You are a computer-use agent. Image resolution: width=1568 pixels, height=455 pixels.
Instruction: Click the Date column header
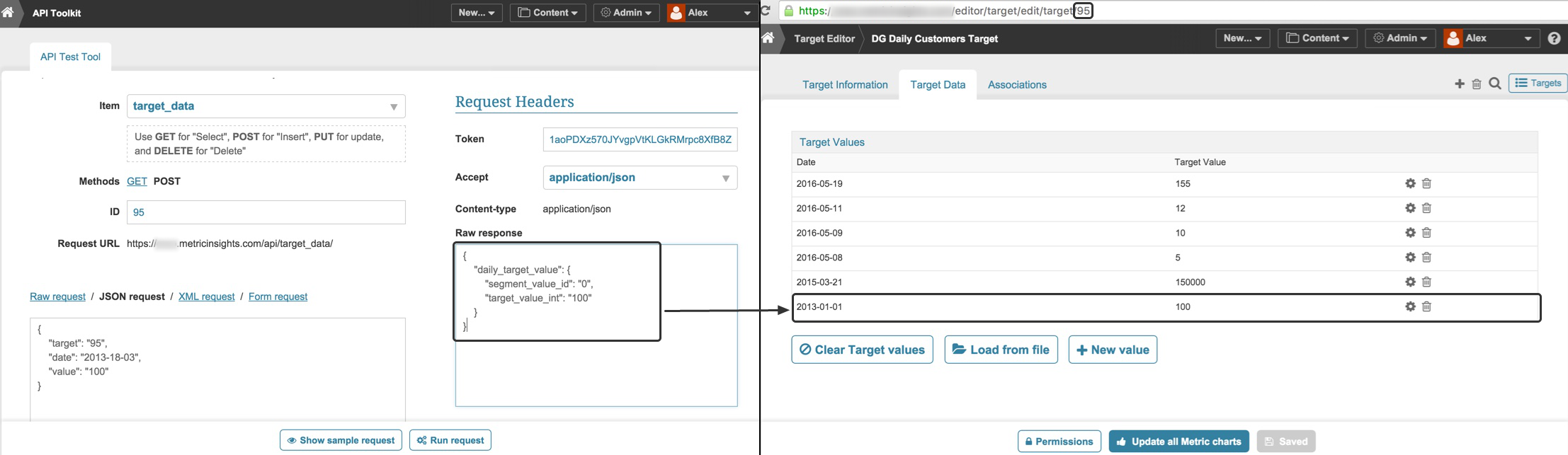tap(806, 162)
